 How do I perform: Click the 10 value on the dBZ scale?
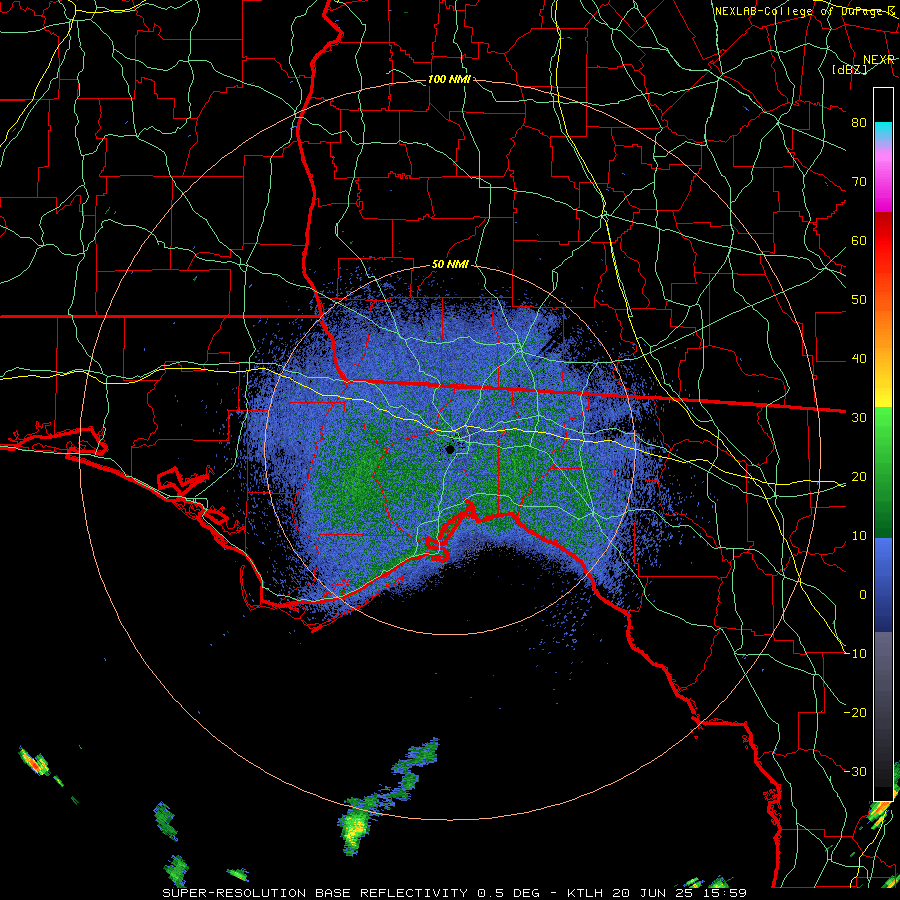pyautogui.click(x=859, y=536)
